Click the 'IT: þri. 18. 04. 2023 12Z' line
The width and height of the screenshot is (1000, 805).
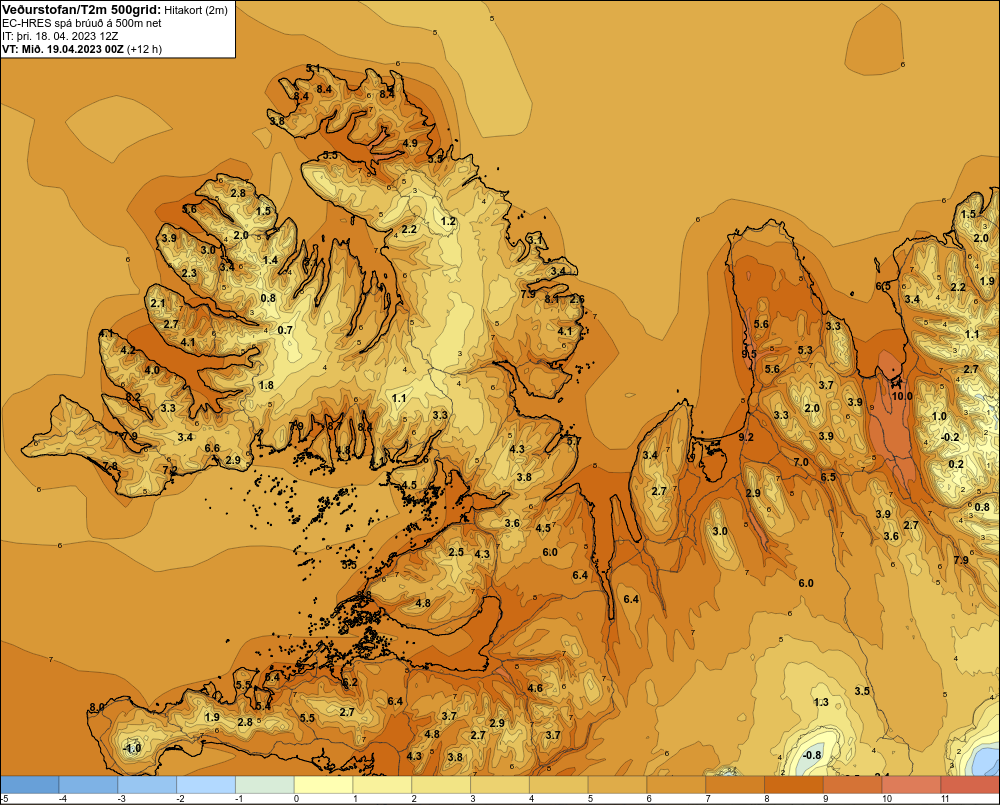click(60, 36)
